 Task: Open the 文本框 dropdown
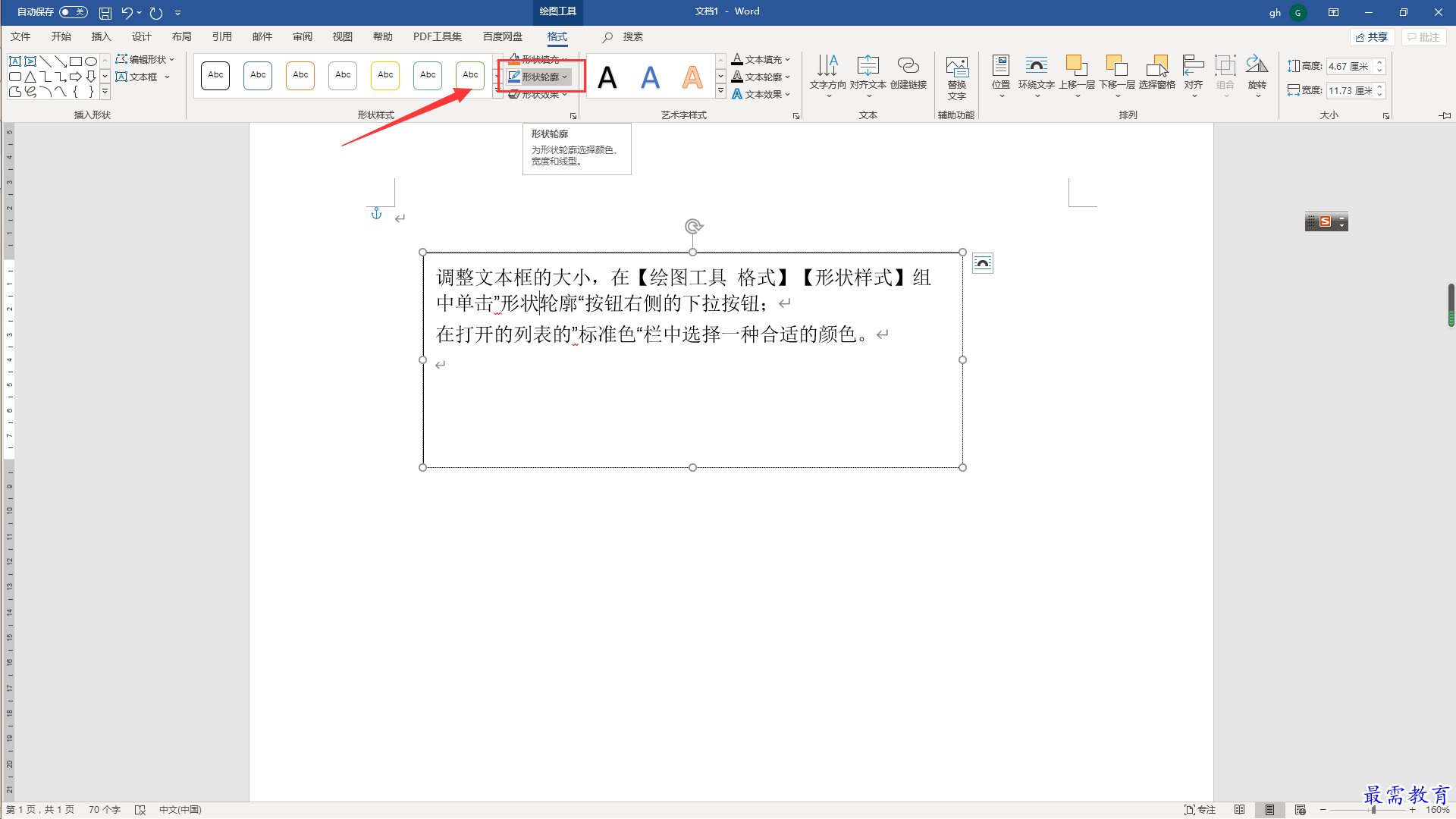tap(143, 77)
